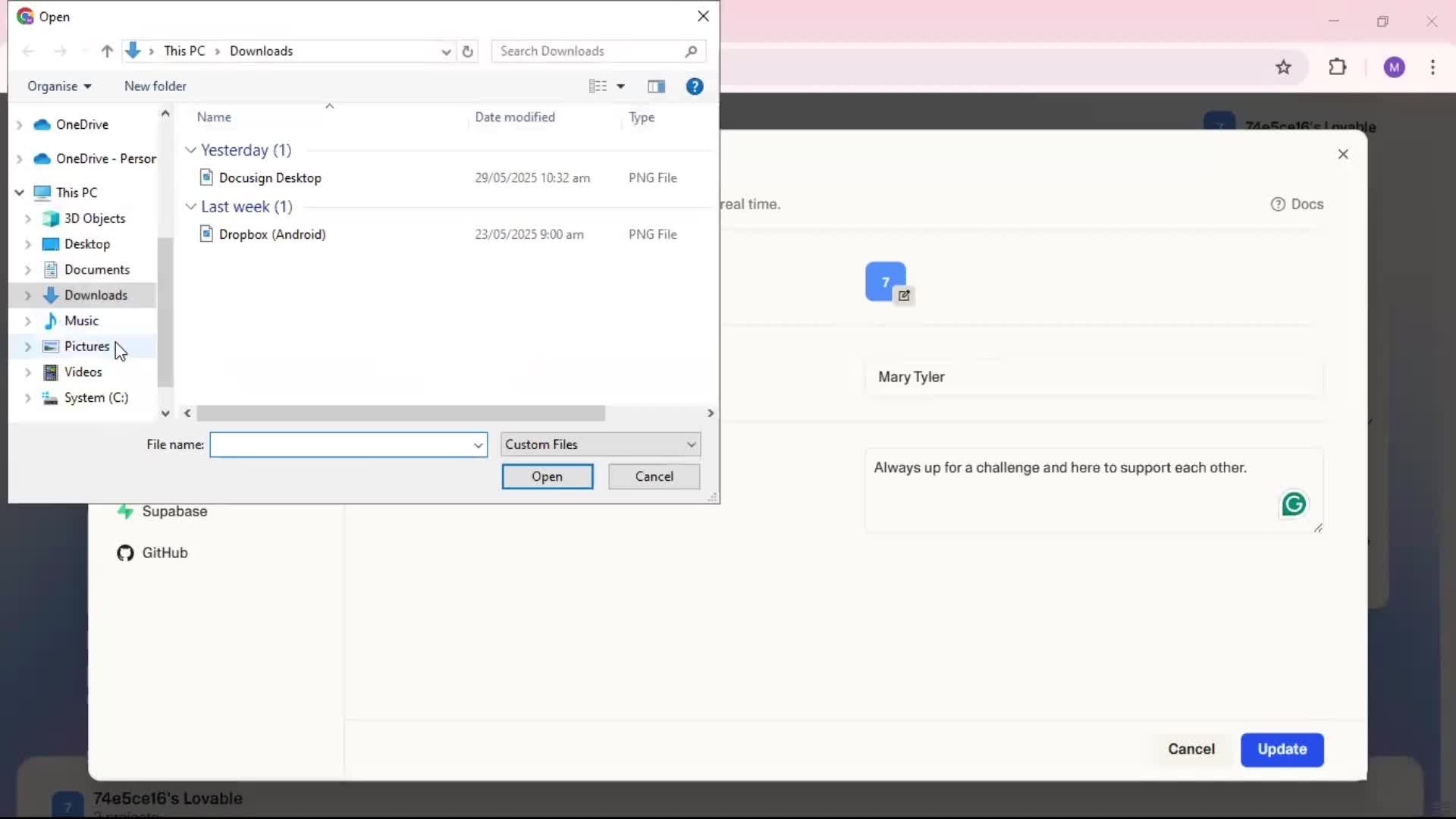Open the Organise menu

point(59,86)
